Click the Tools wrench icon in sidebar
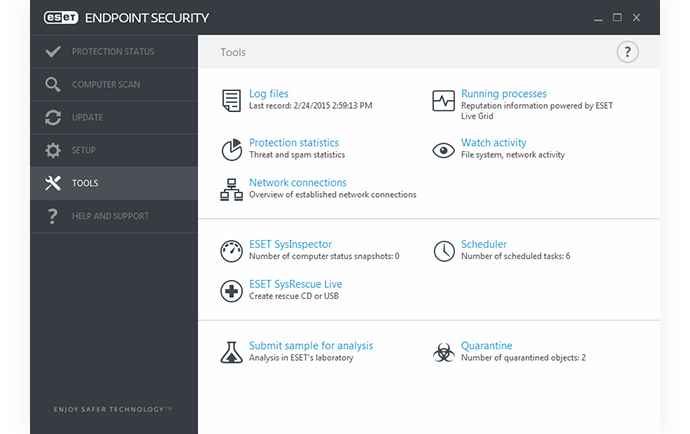 (53, 183)
